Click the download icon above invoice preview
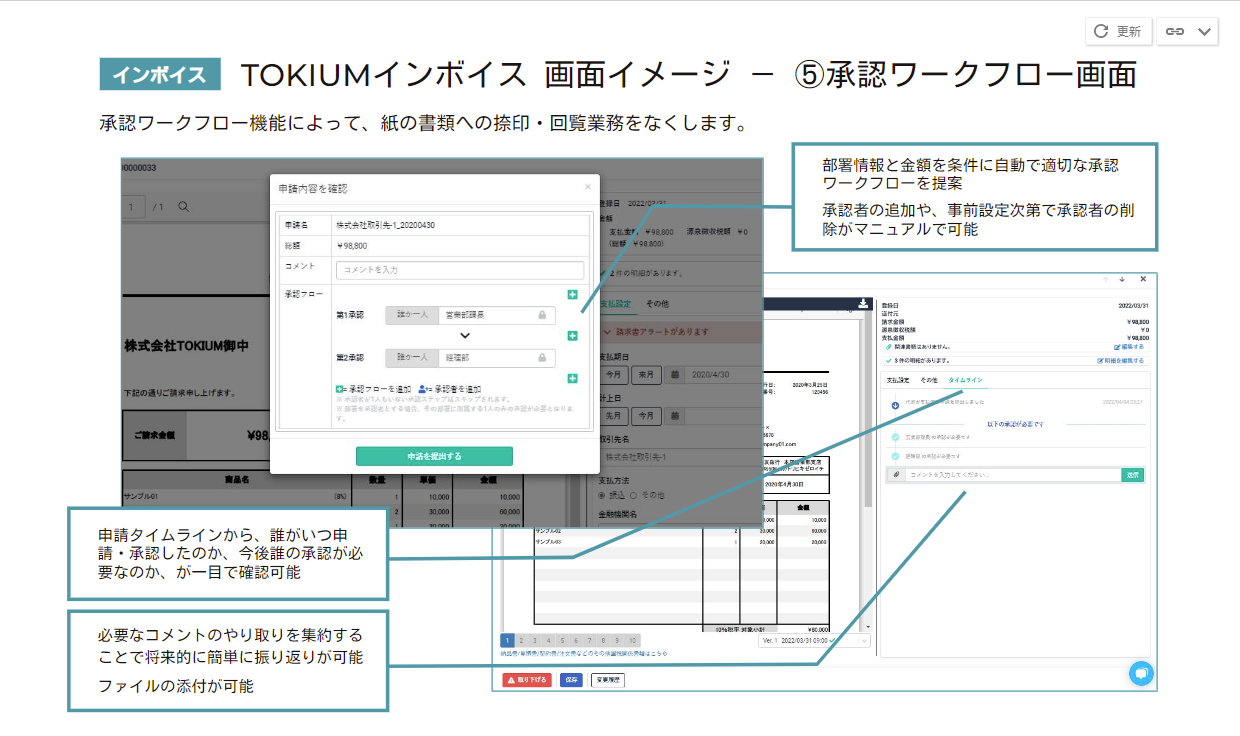Viewport: 1240px width, 736px height. [862, 304]
